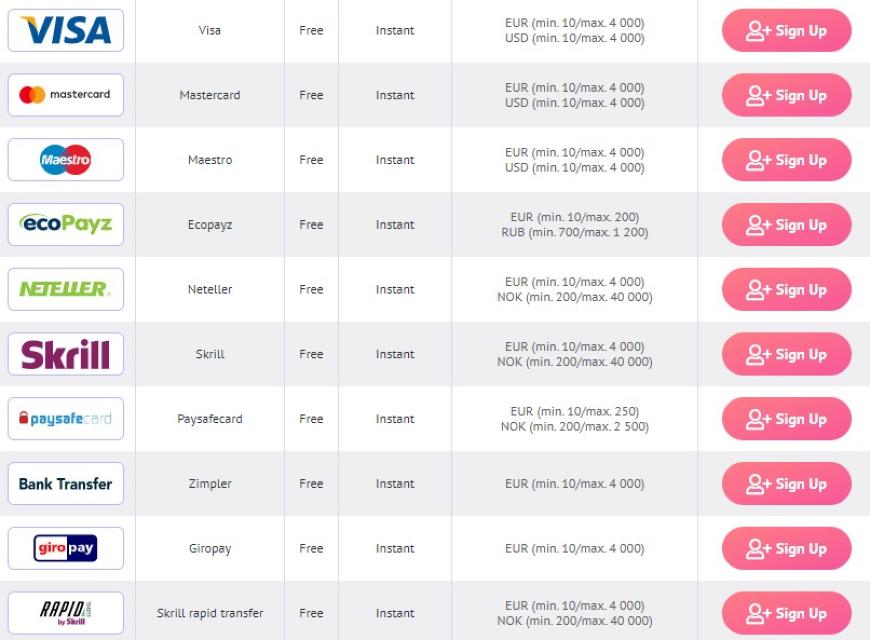Screen dimensions: 870x640
Task: Click the giropay logo
Action: click(x=65, y=548)
